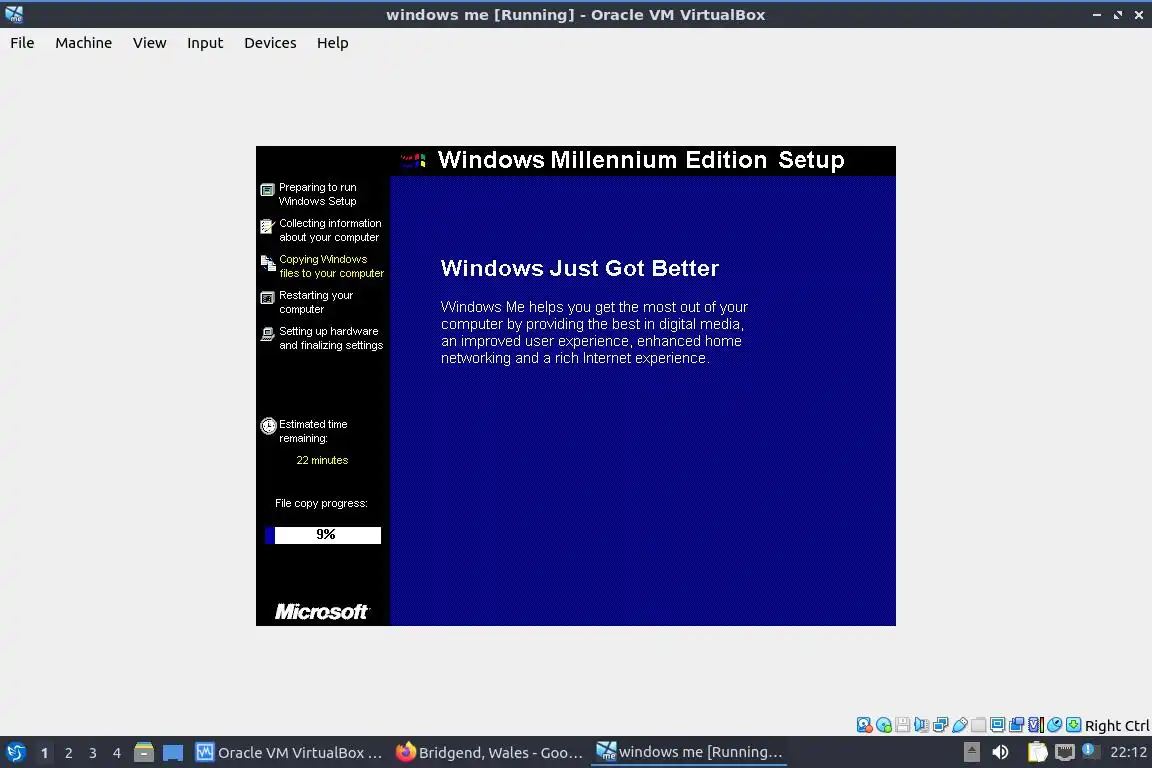Switch to Bridgend, Wales Firefox window
Screen dimensions: 1152x768
click(489, 753)
